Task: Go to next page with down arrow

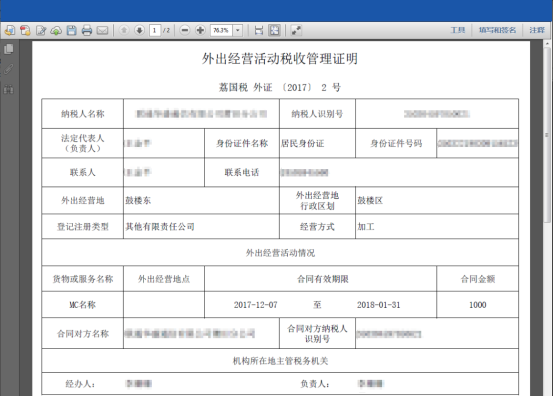Action: [139, 30]
